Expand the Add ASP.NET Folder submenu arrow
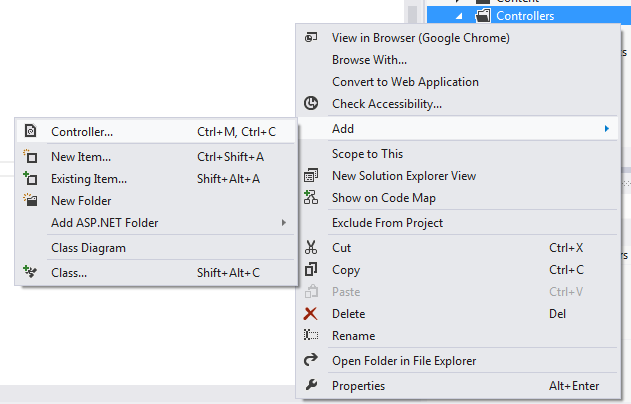The image size is (631, 404). 284,223
